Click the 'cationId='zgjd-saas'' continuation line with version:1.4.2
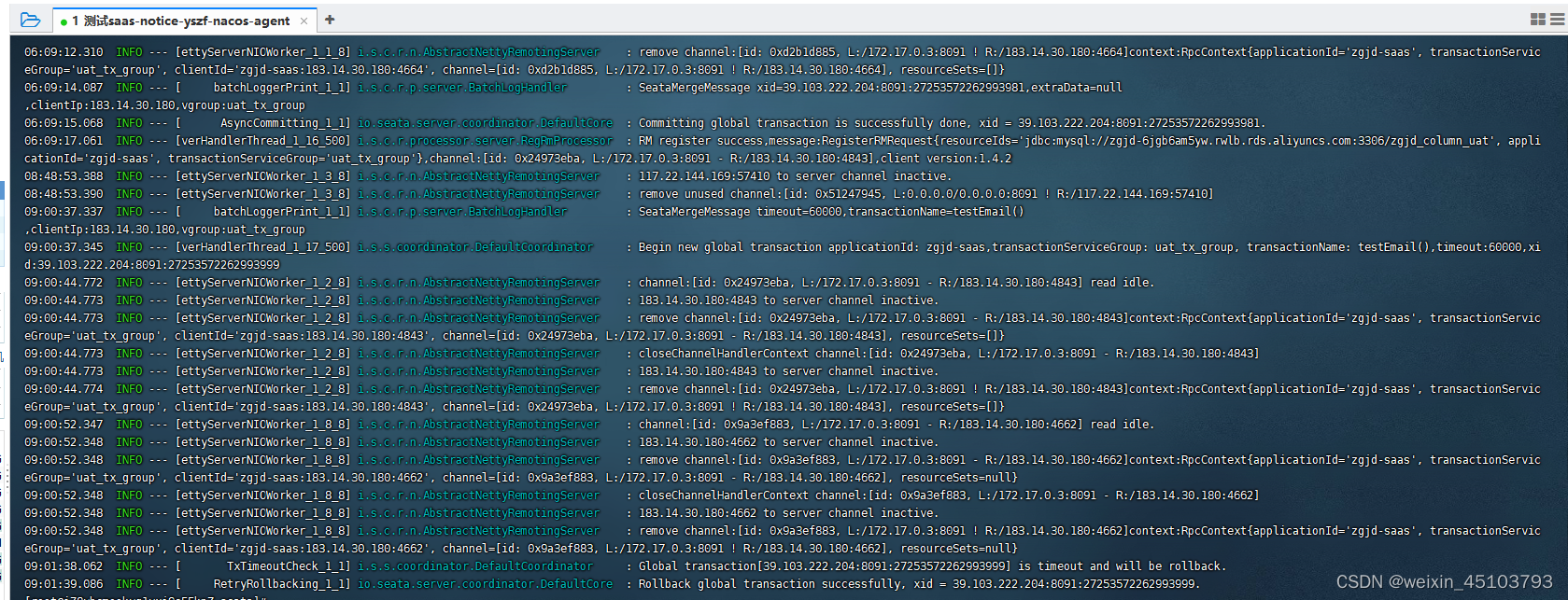Screen dimensions: 1568x600 pyautogui.click(x=518, y=159)
